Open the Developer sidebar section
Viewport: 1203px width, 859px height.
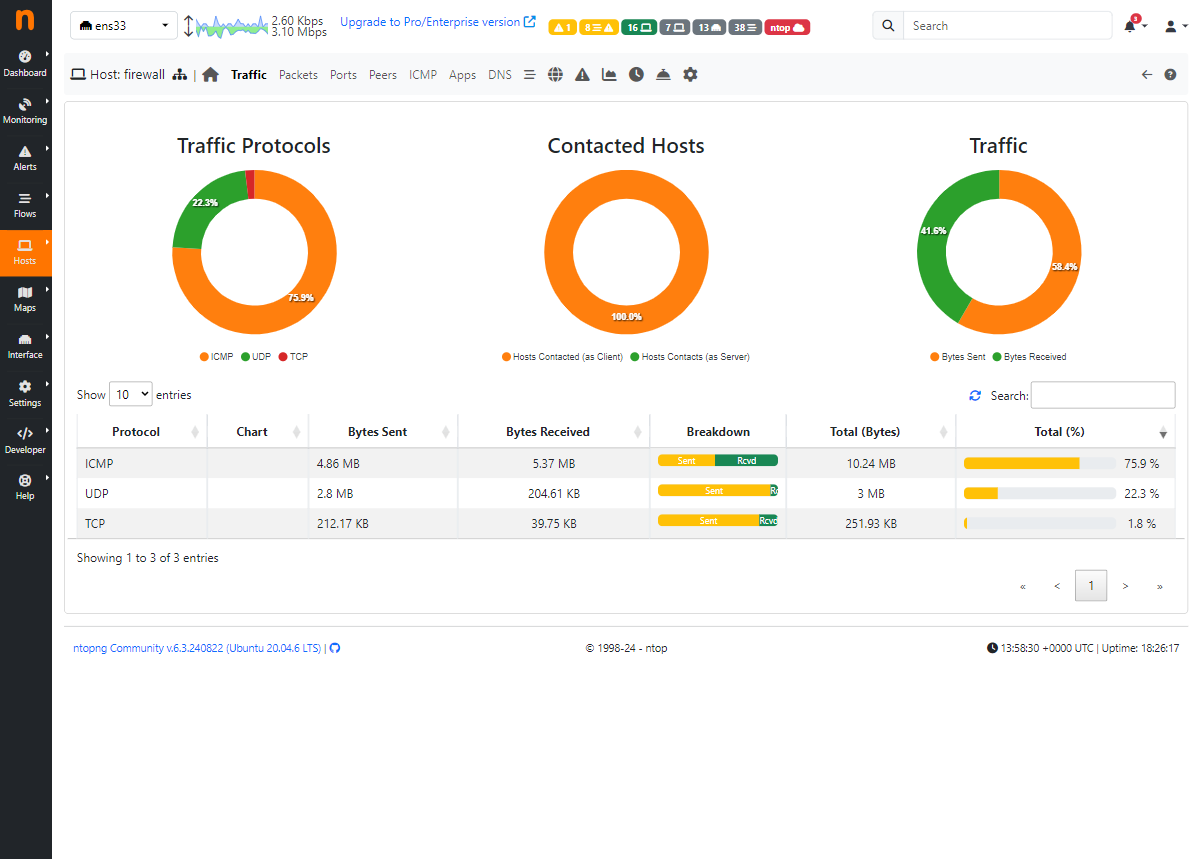point(25,440)
